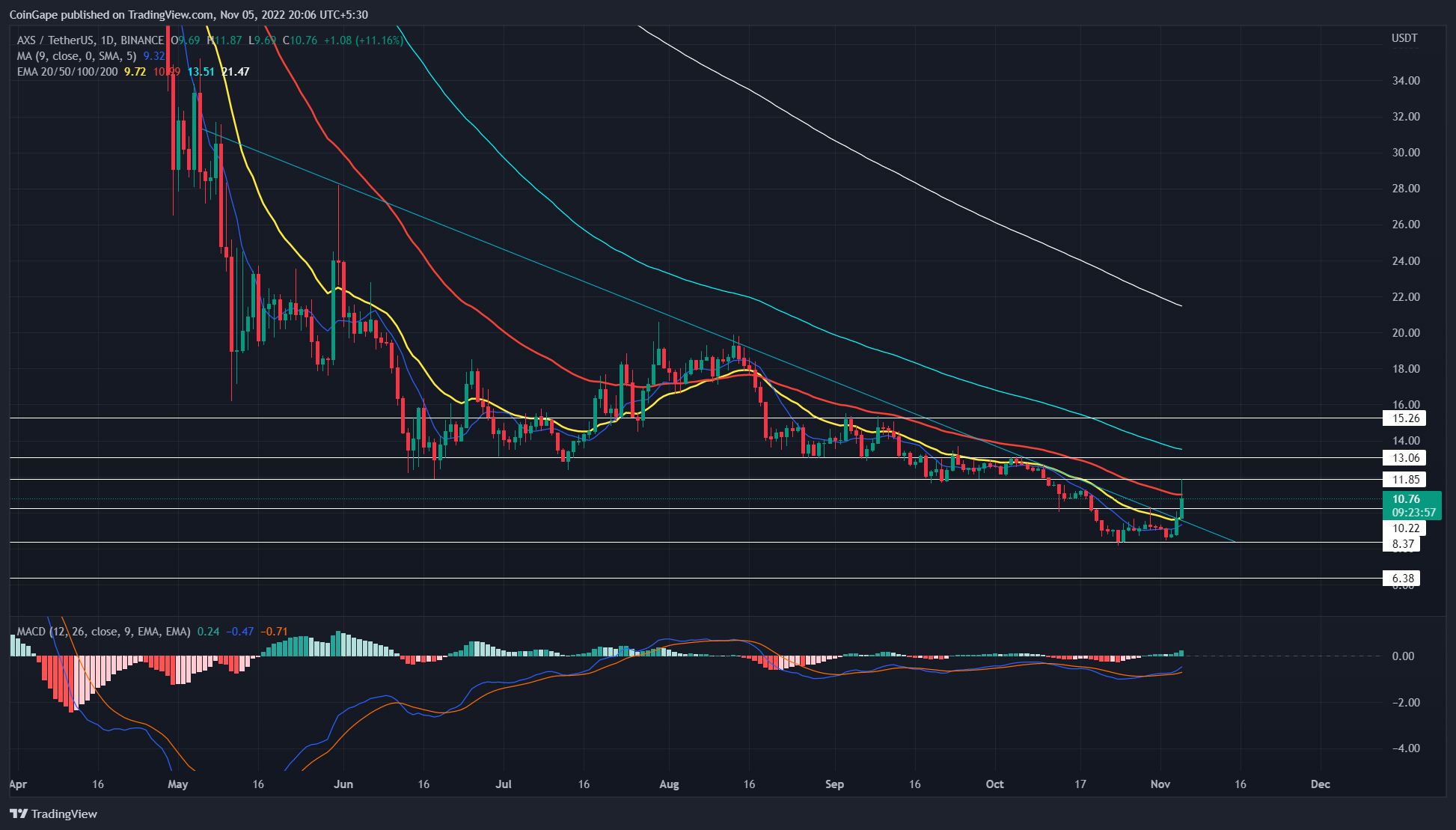The height and width of the screenshot is (830, 1456).
Task: Click the 11.85 horizontal line price label
Action: [1404, 480]
